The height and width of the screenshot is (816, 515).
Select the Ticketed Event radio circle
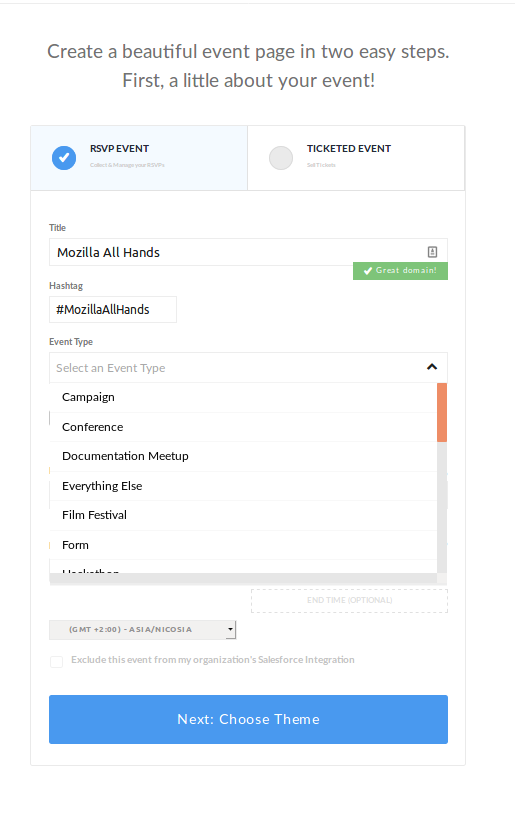pyautogui.click(x=281, y=158)
